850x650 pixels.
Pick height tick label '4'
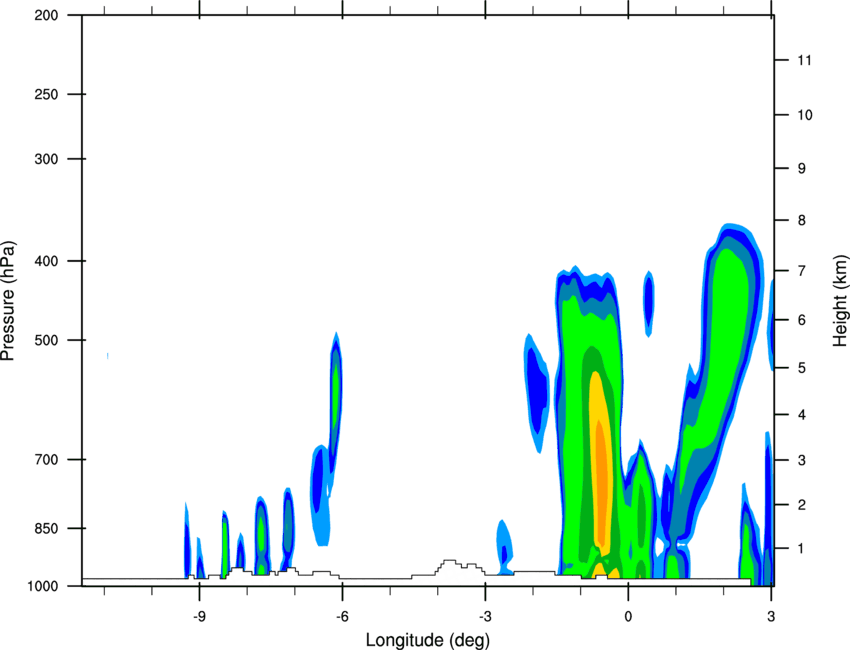tap(802, 415)
